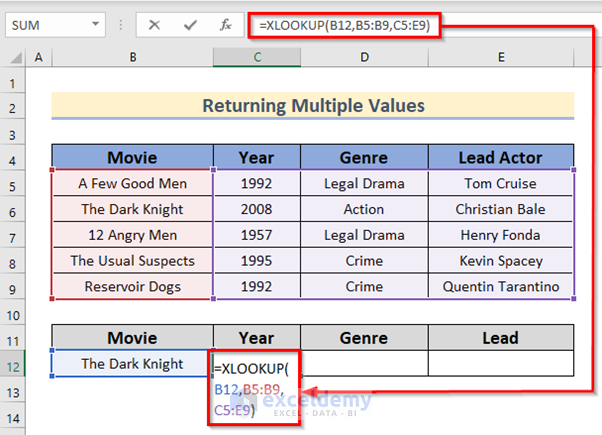The width and height of the screenshot is (602, 435).
Task: Click the Returning Multiple Values title cell
Action: pyautogui.click(x=313, y=105)
